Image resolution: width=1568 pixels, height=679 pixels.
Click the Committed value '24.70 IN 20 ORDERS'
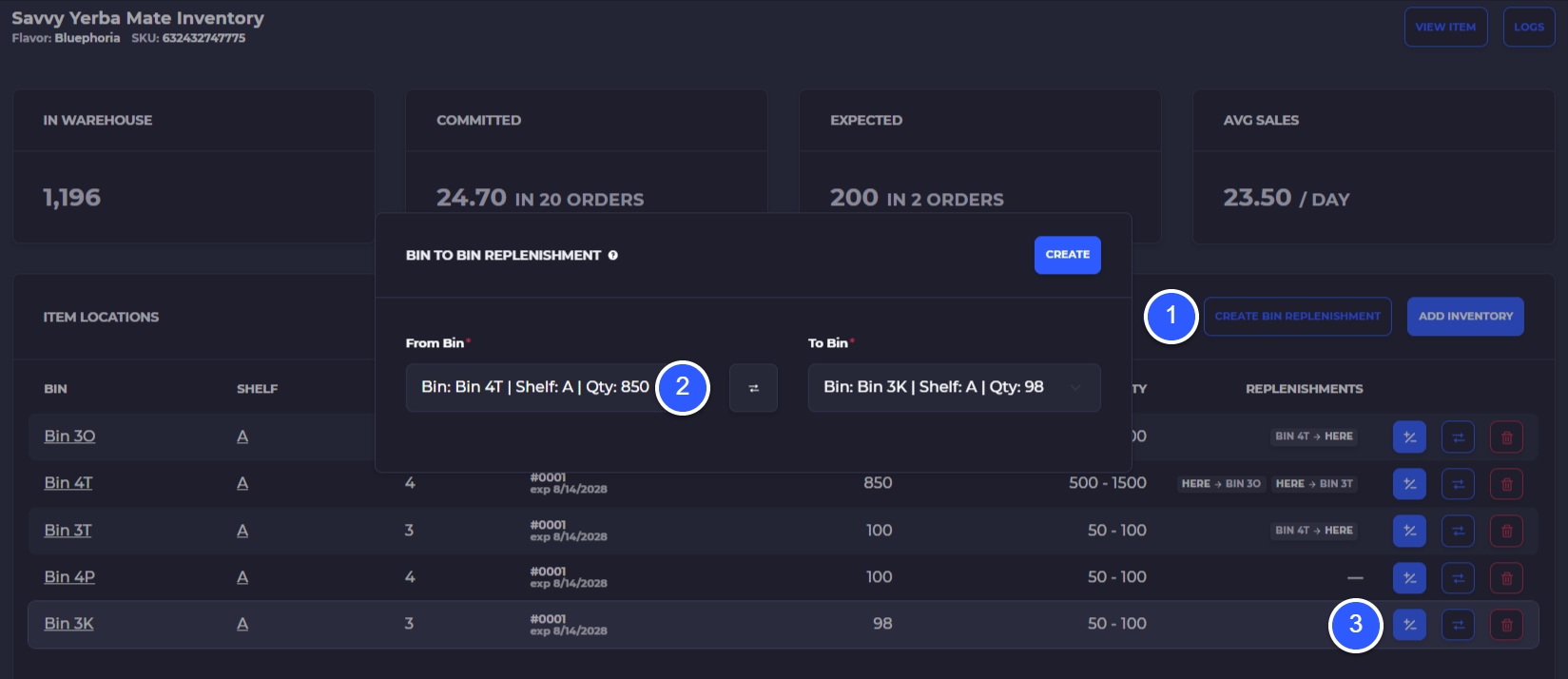540,198
